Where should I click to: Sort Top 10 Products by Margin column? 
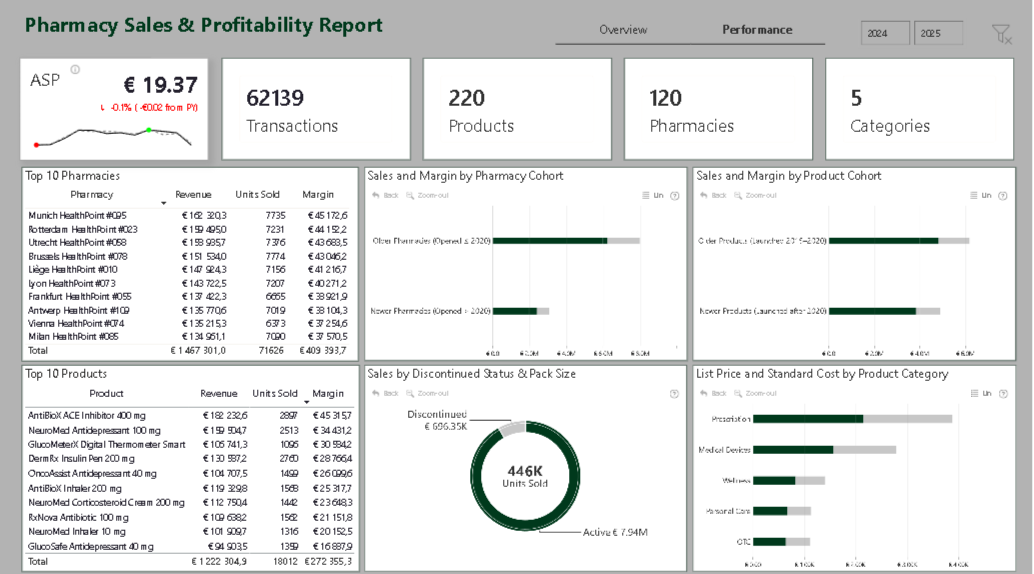(327, 394)
